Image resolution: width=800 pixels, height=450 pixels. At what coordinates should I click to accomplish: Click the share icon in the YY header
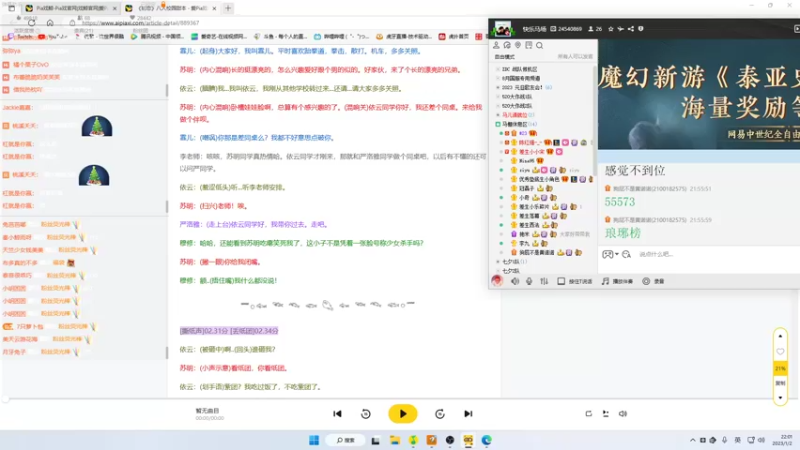631,29
